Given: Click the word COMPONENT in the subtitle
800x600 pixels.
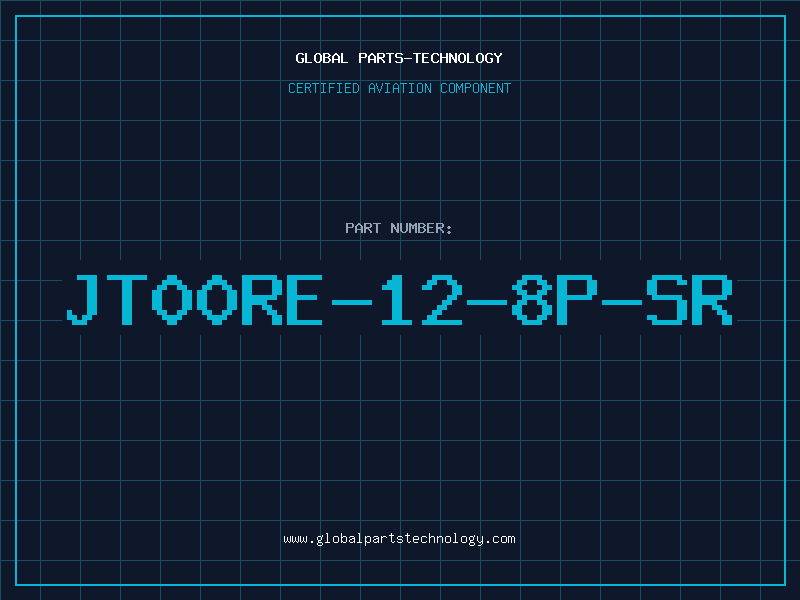Looking at the screenshot, I should (x=475, y=88).
